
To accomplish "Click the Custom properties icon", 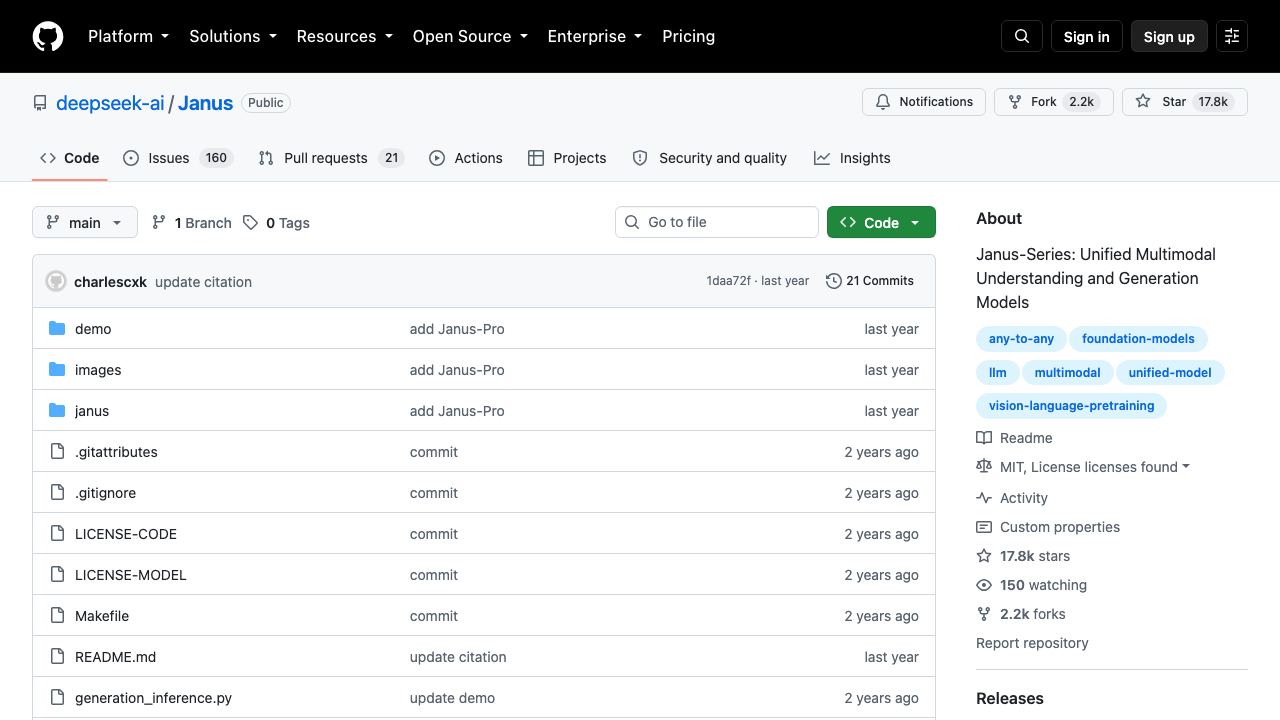I will pos(984,527).
